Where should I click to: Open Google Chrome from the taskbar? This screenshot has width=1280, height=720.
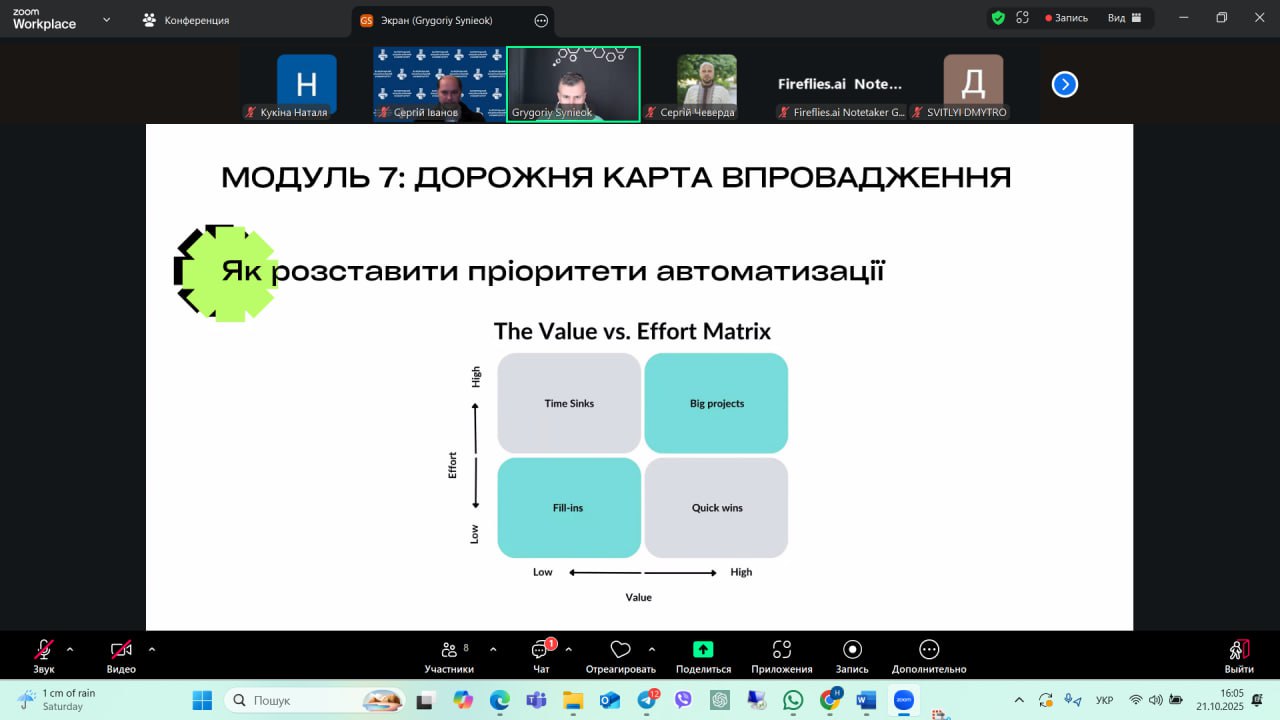[x=830, y=700]
